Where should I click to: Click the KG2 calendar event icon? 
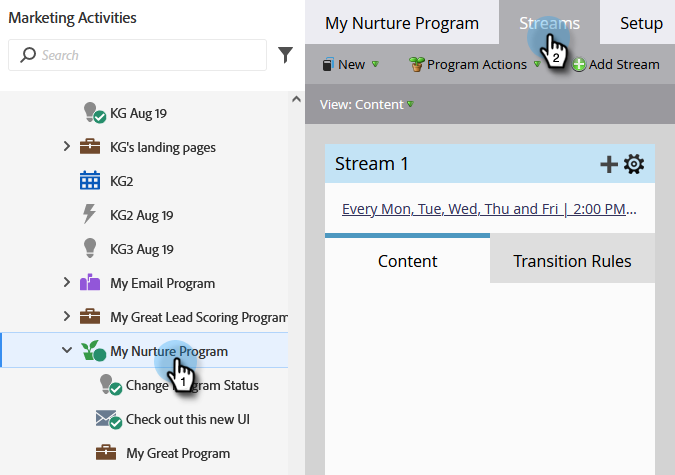(90, 181)
